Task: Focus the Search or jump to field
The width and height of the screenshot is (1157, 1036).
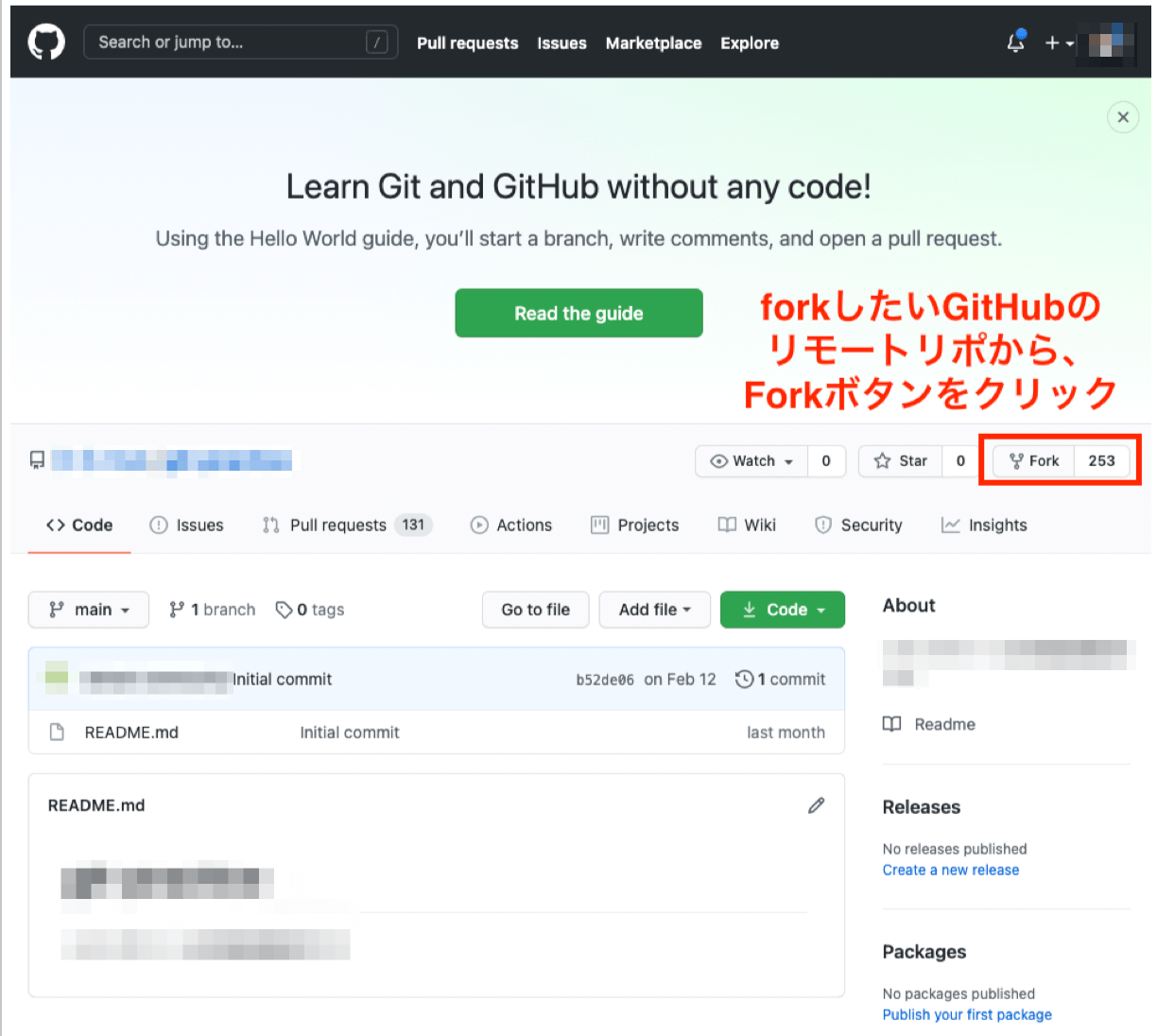Action: pos(227,43)
